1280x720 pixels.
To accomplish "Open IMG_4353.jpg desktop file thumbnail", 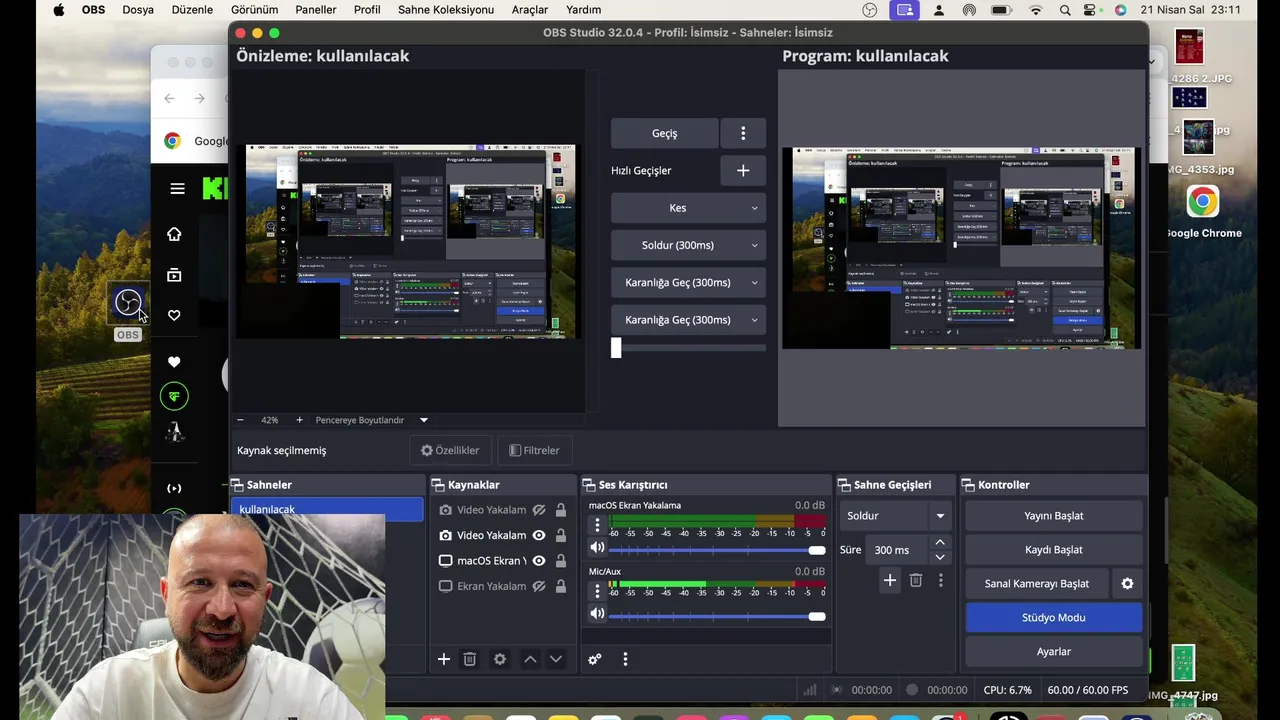I will point(1198,138).
